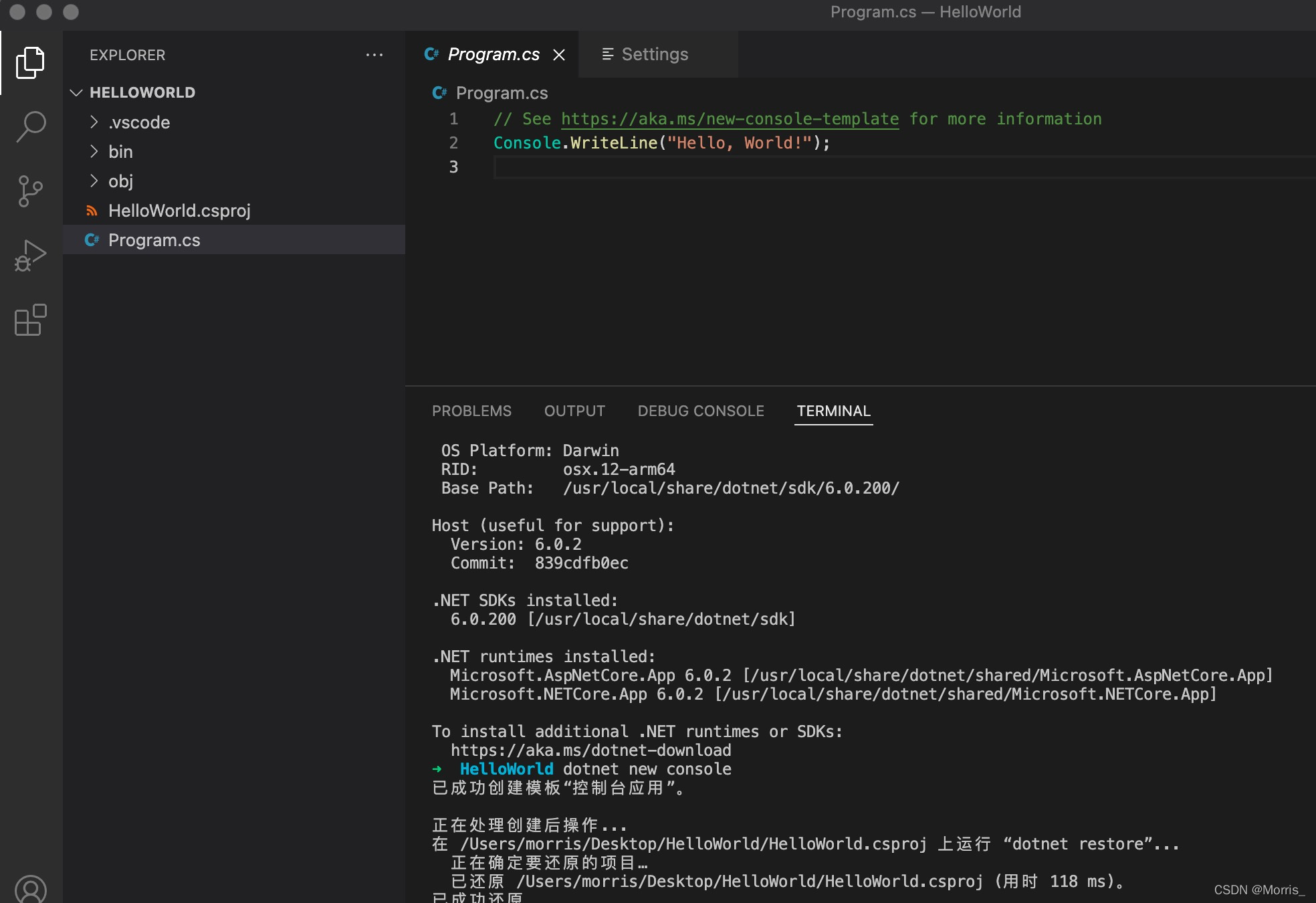
Task: Click the Program.cs breadcrumb label
Action: point(502,93)
